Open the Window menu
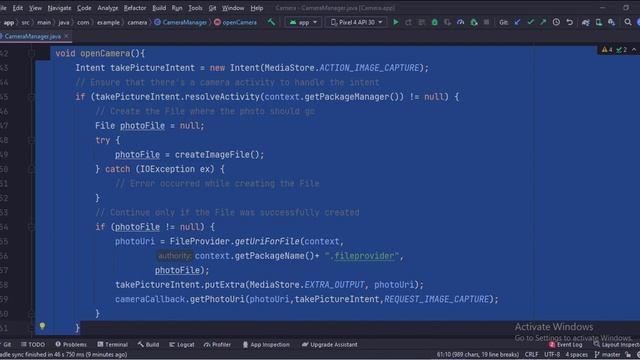Screen dimensions: 640x360 click(x=233, y=8)
